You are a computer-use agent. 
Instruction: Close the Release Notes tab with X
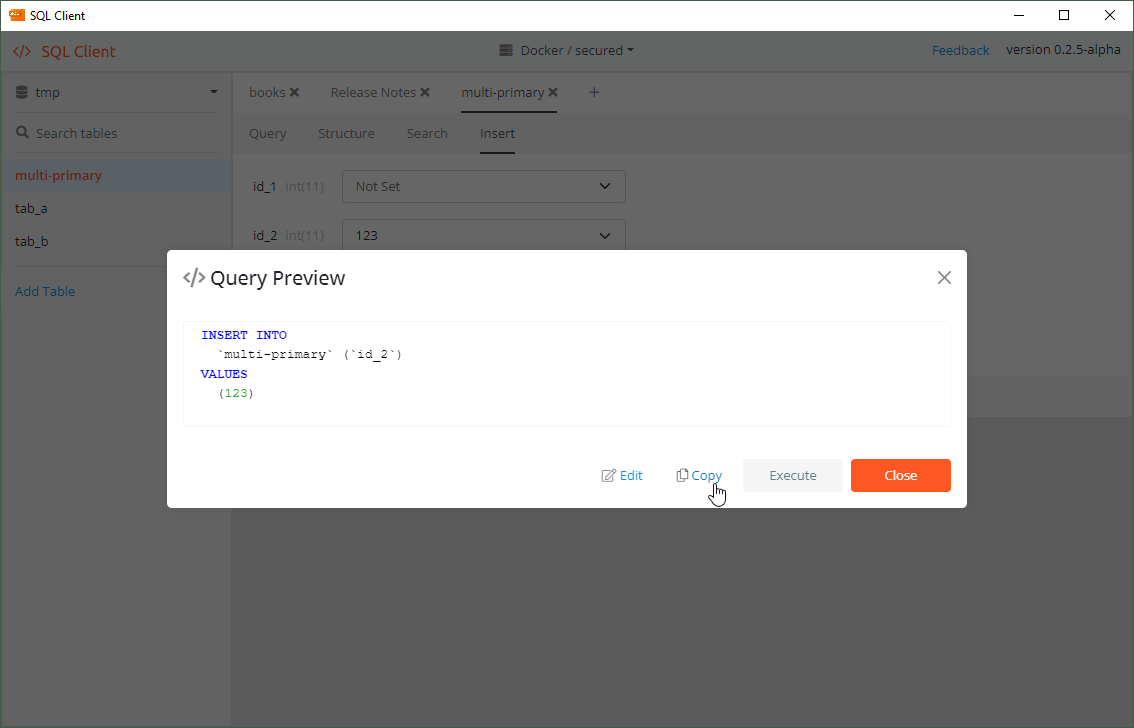tap(425, 92)
